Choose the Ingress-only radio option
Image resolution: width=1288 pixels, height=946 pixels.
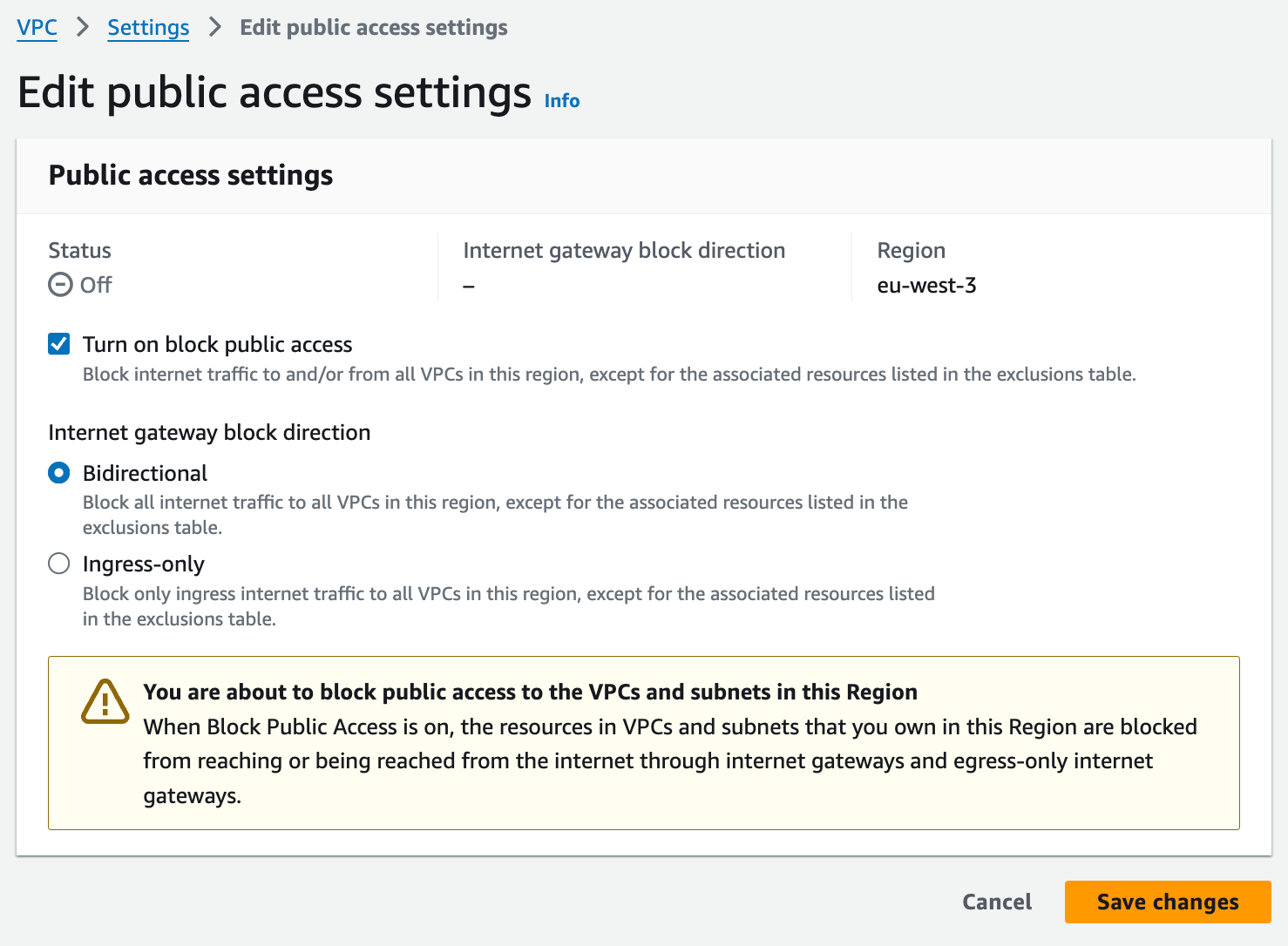[59, 564]
